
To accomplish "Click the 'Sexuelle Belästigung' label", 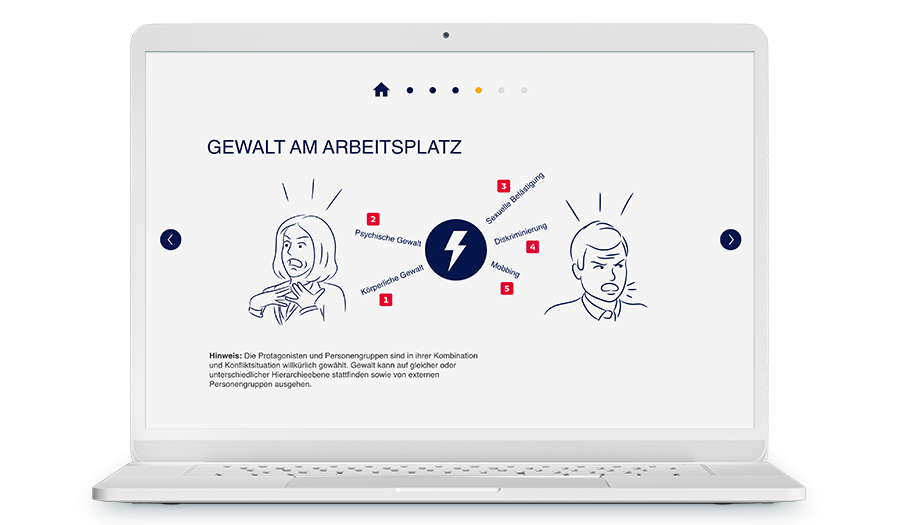I will 515,198.
